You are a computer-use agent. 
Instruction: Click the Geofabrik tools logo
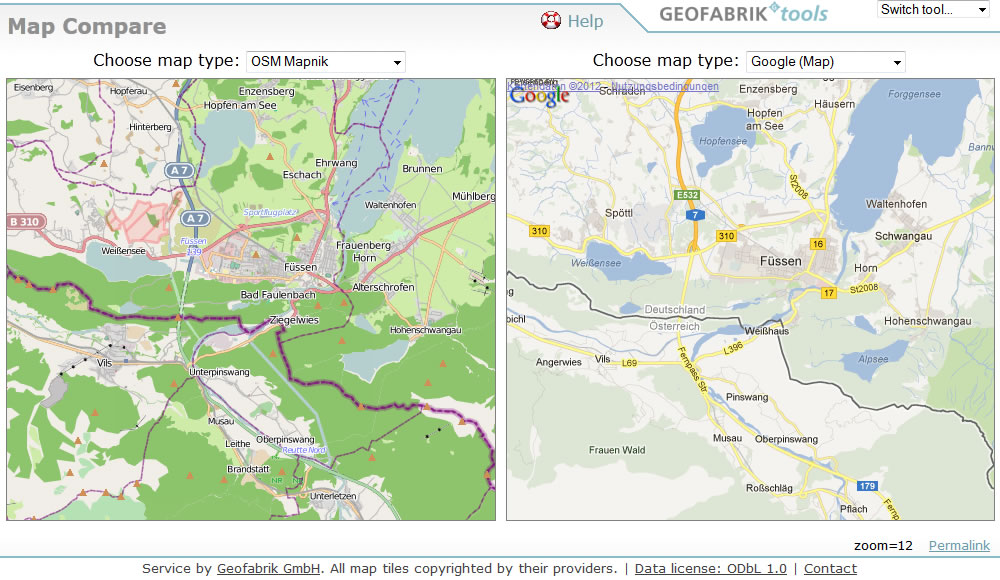coord(743,14)
